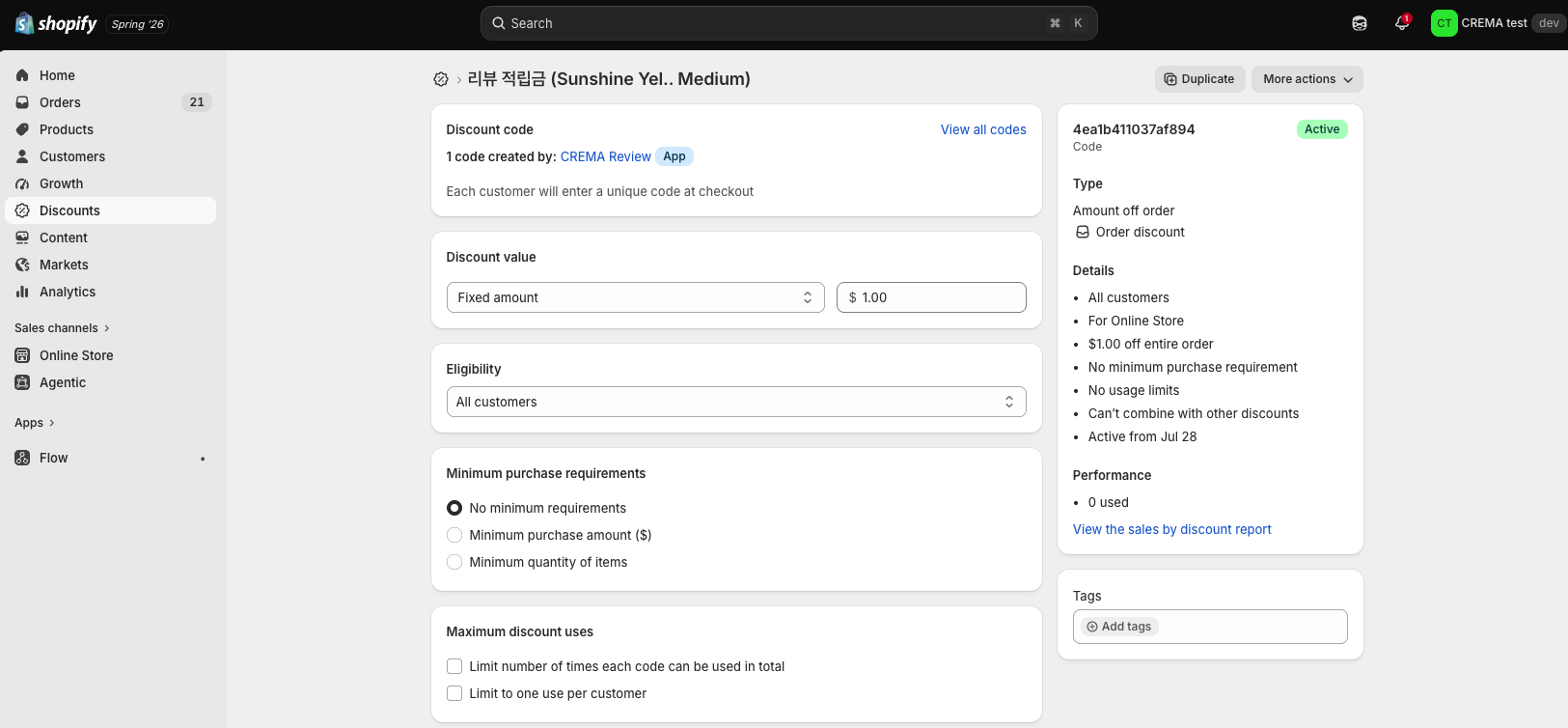
Task: Open the Sidekick assistant icon
Action: (1360, 23)
